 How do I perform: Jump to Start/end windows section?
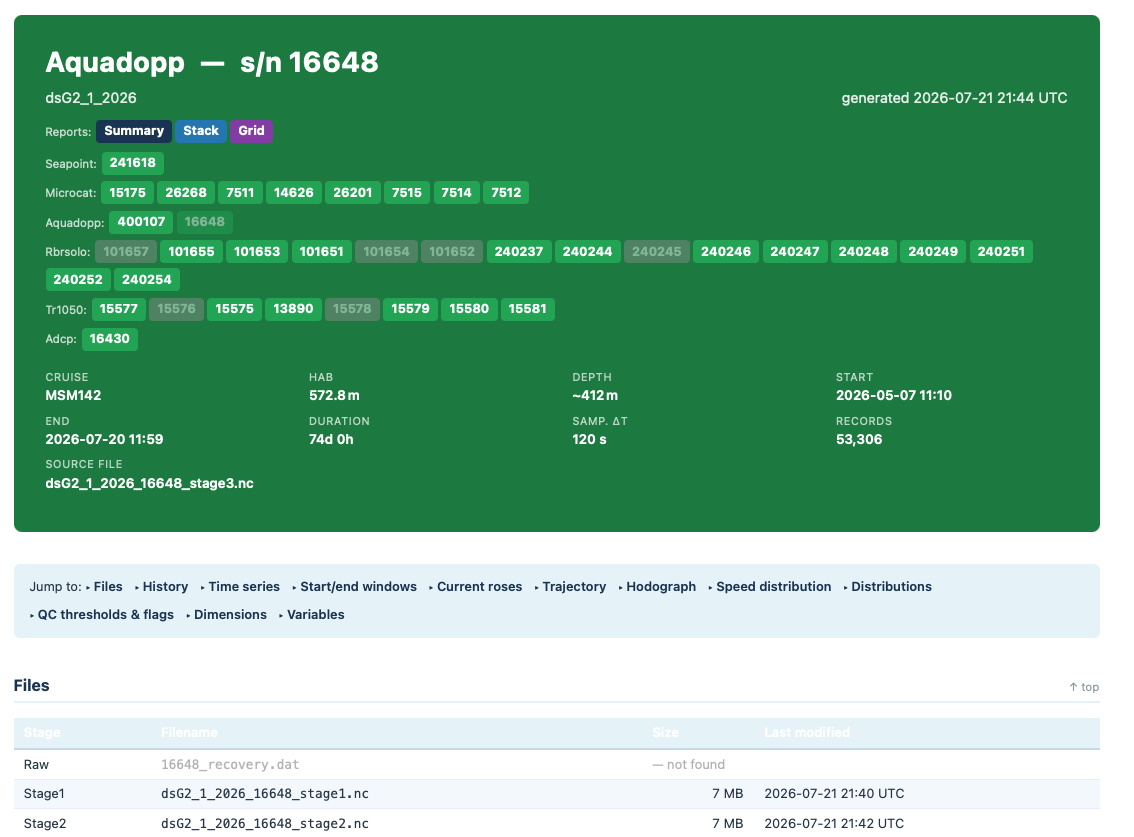pyautogui.click(x=358, y=587)
